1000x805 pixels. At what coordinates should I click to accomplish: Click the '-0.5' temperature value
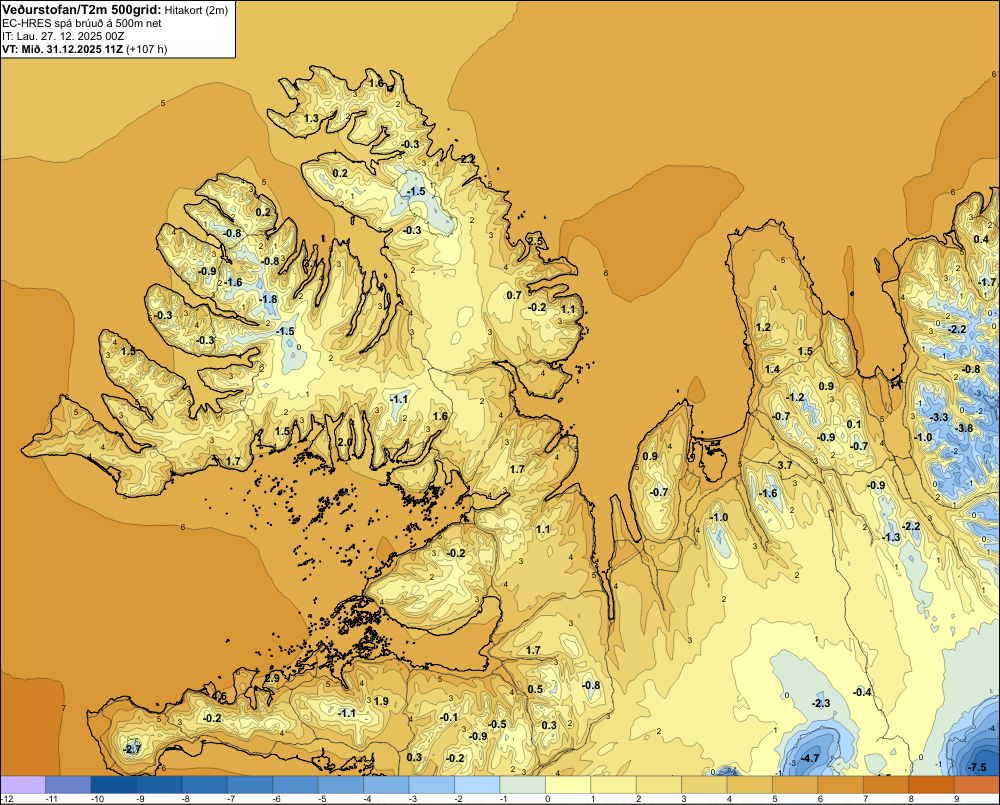[x=497, y=724]
